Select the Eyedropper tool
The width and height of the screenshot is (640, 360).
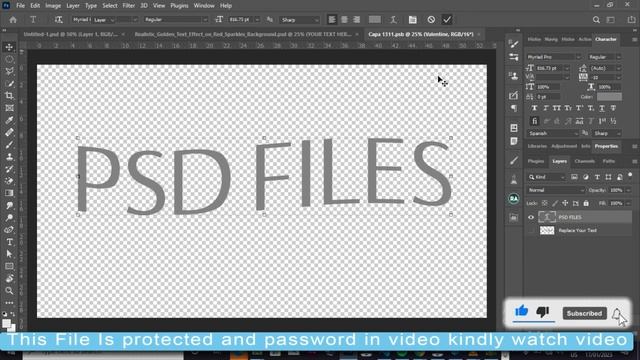coord(9,120)
